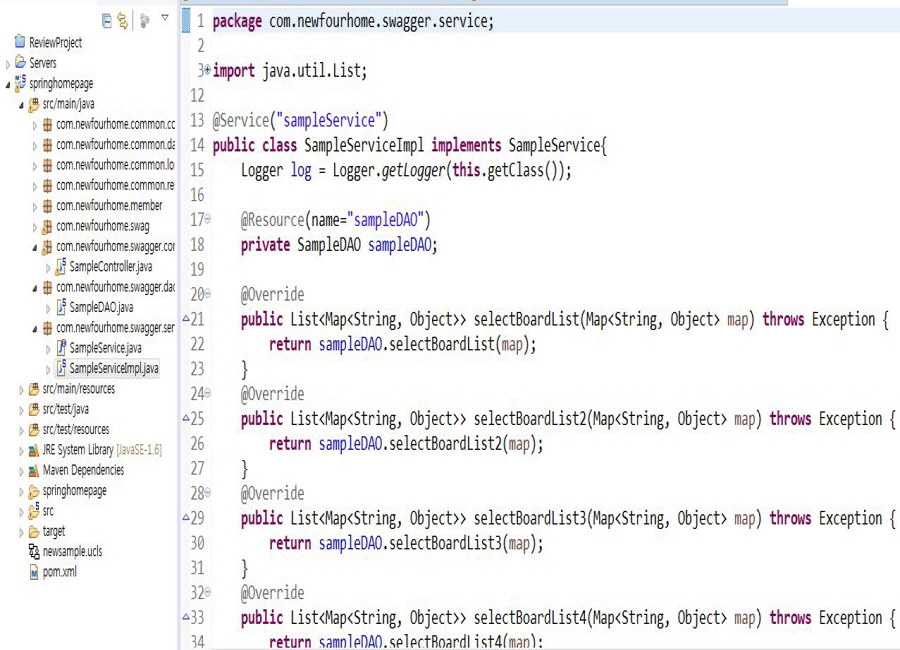Click the pom.xml file icon
The image size is (900, 650).
coord(34,572)
